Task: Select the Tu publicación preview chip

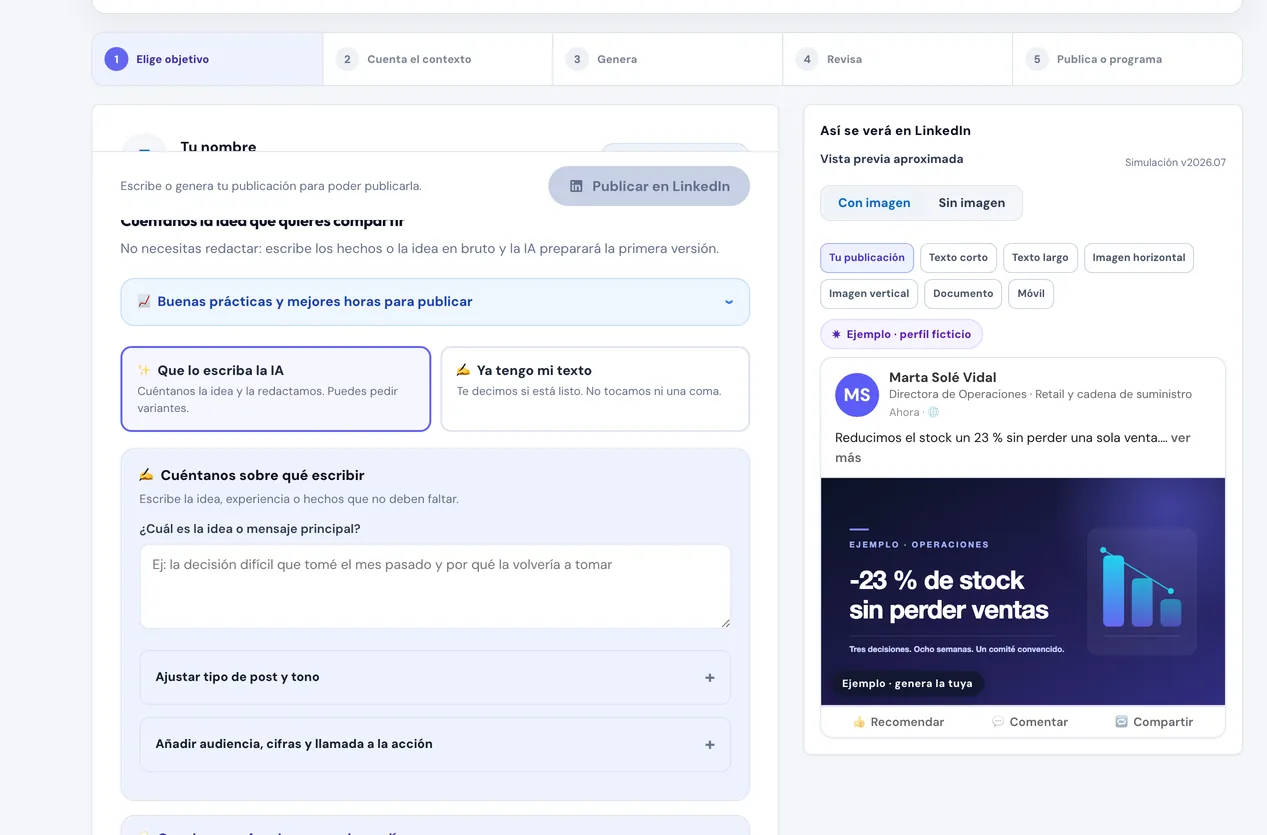Action: 867,258
